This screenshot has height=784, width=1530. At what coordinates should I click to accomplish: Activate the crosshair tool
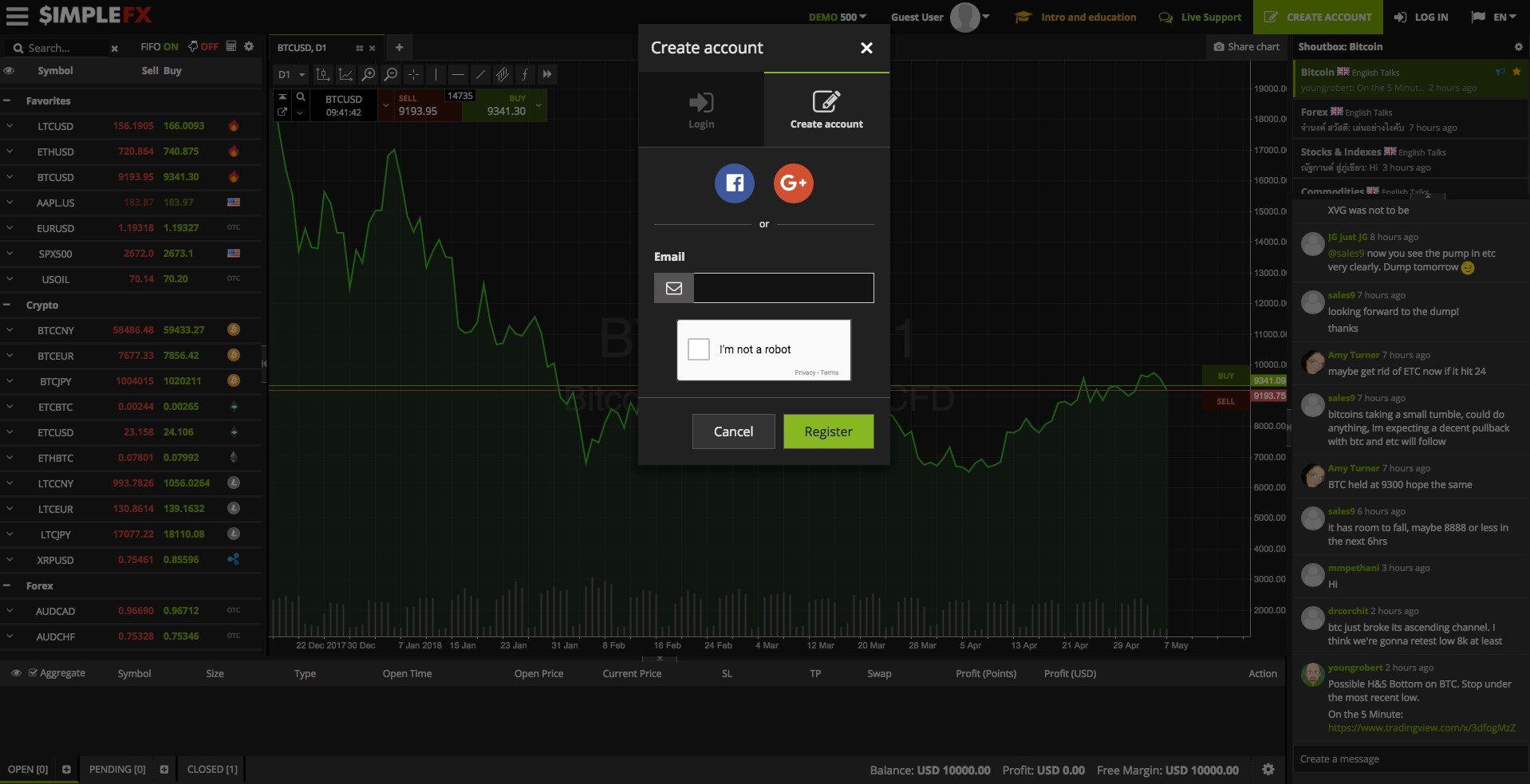coord(413,74)
